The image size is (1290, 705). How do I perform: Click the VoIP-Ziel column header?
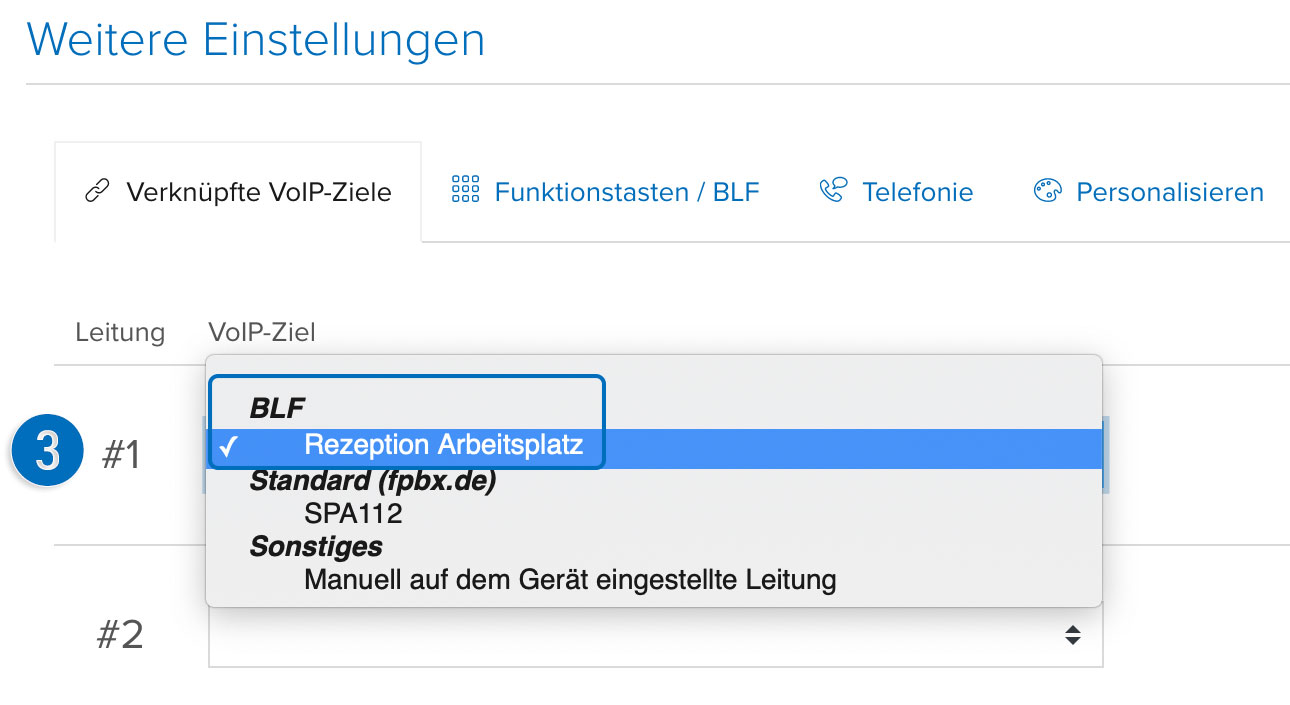262,332
